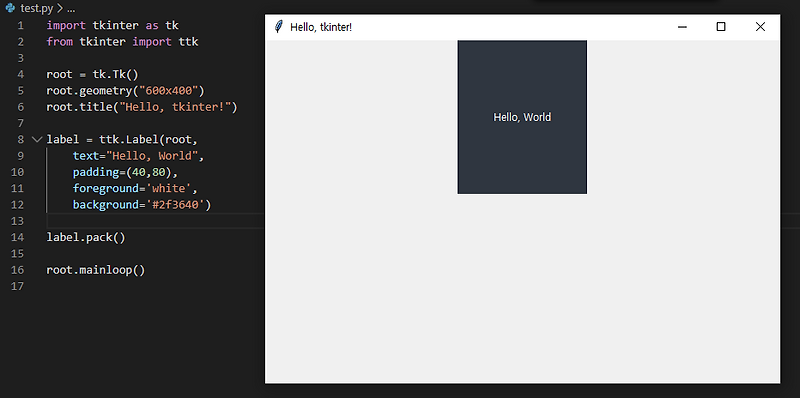The width and height of the screenshot is (800, 398).
Task: Maximize the Hello, tkinter! window
Action: point(721,27)
